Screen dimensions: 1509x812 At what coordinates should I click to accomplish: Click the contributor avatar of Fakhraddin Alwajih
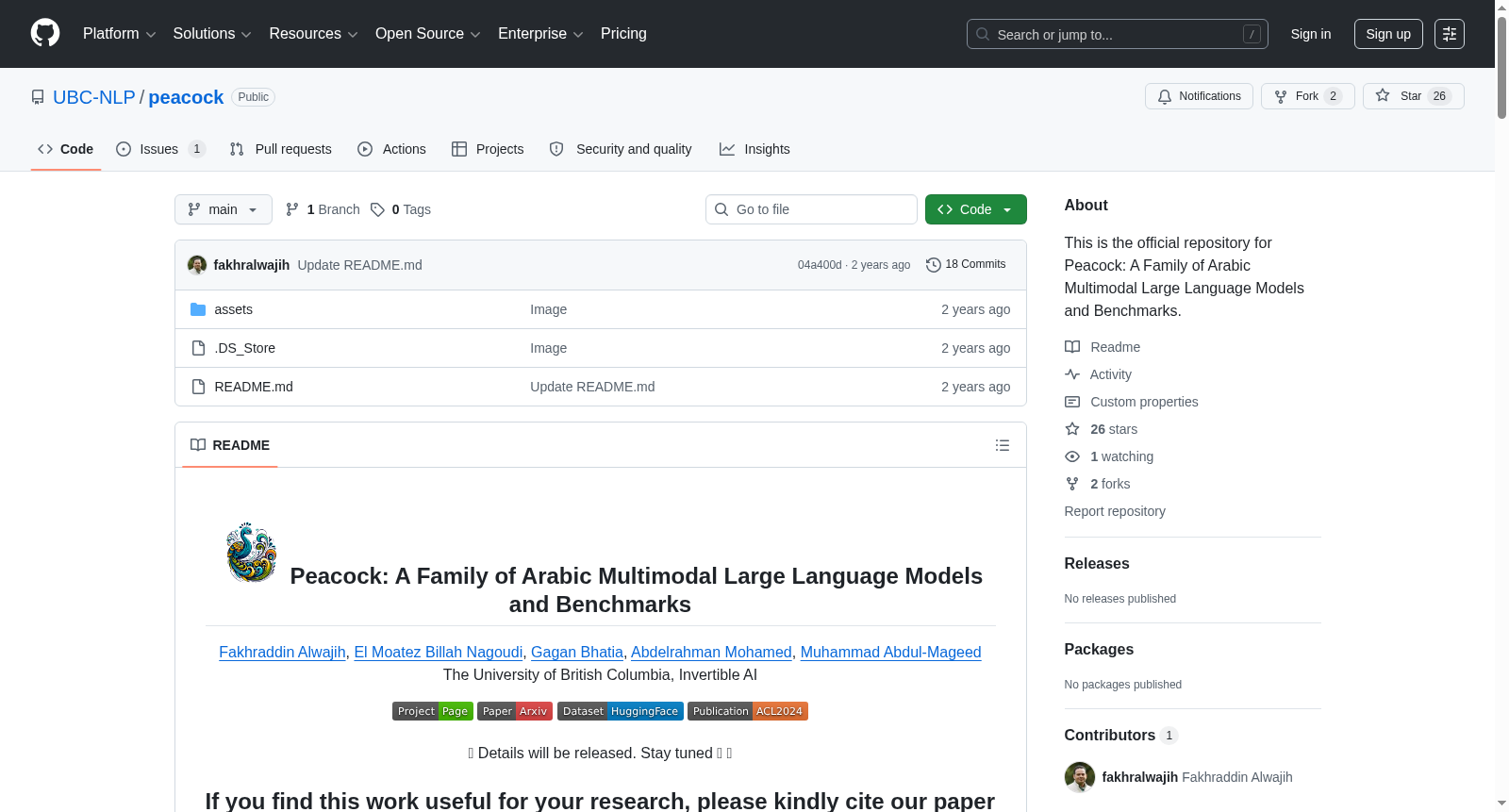(1080, 777)
